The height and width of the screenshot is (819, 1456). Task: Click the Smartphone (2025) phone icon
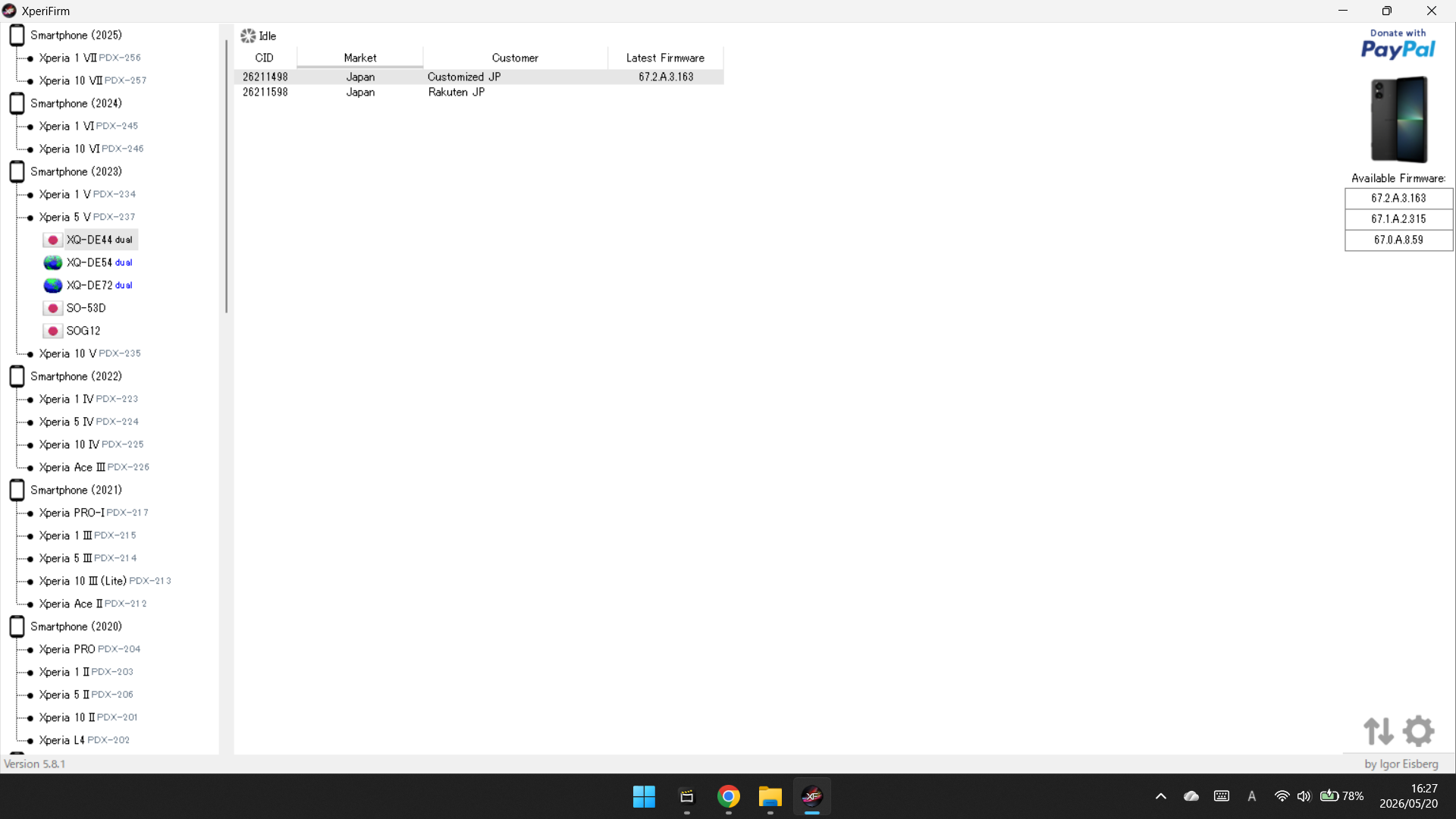click(x=17, y=35)
